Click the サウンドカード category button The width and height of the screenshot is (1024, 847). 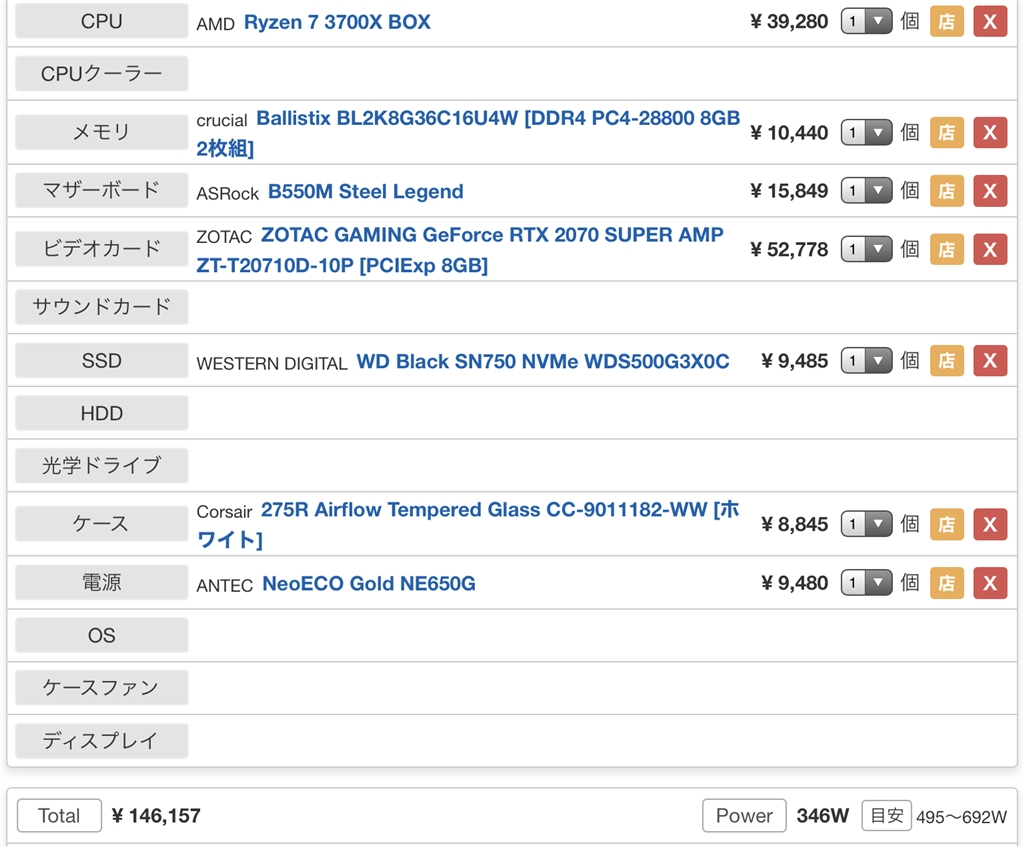coord(101,307)
